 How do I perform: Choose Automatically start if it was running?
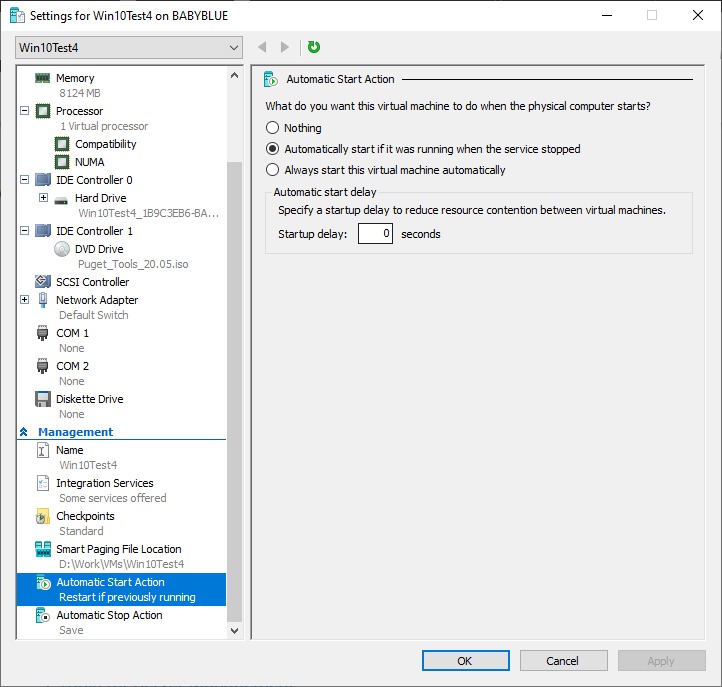click(273, 149)
